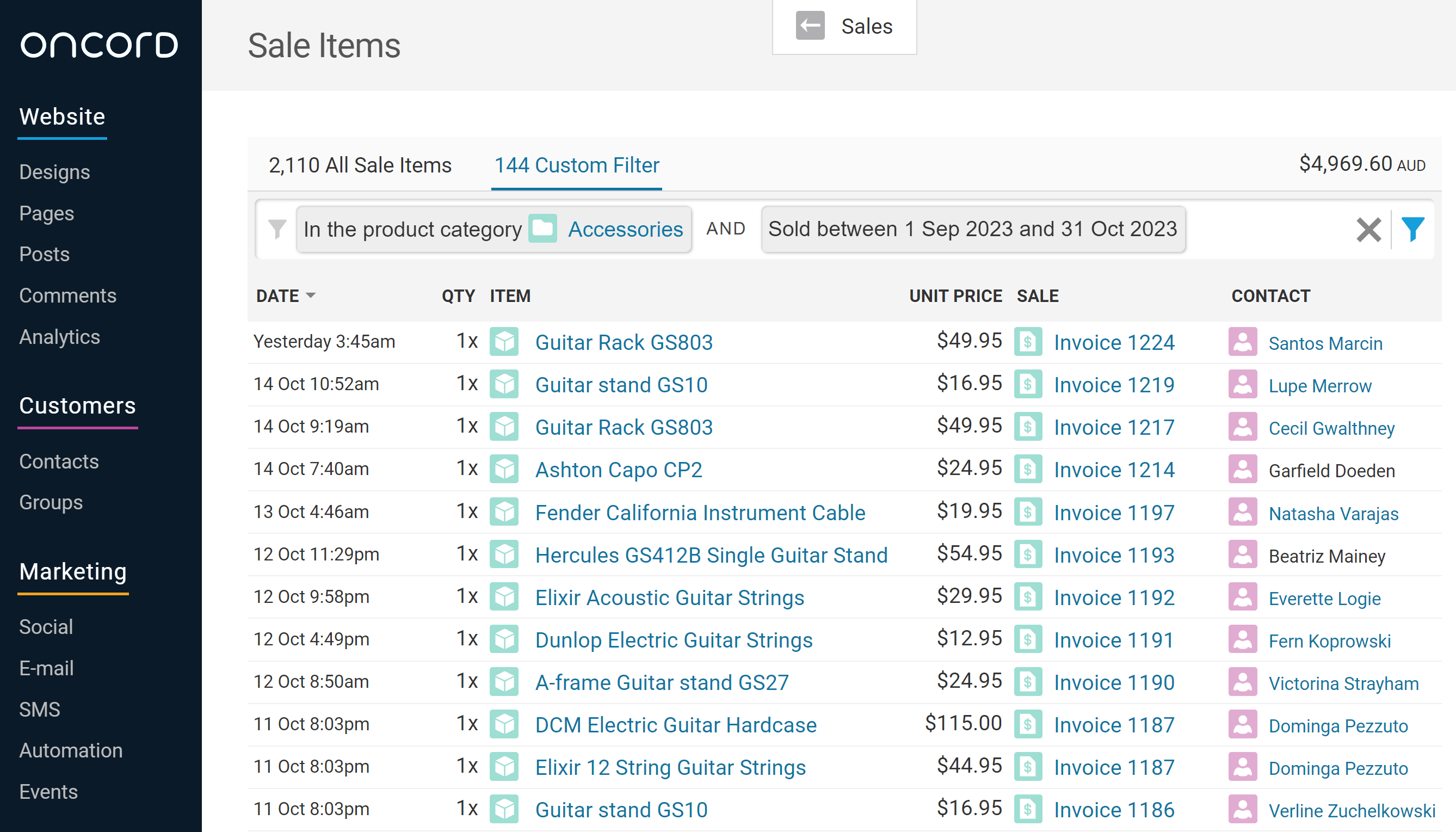
Task: Click the Yesterday 3:45am date cell
Action: [324, 342]
